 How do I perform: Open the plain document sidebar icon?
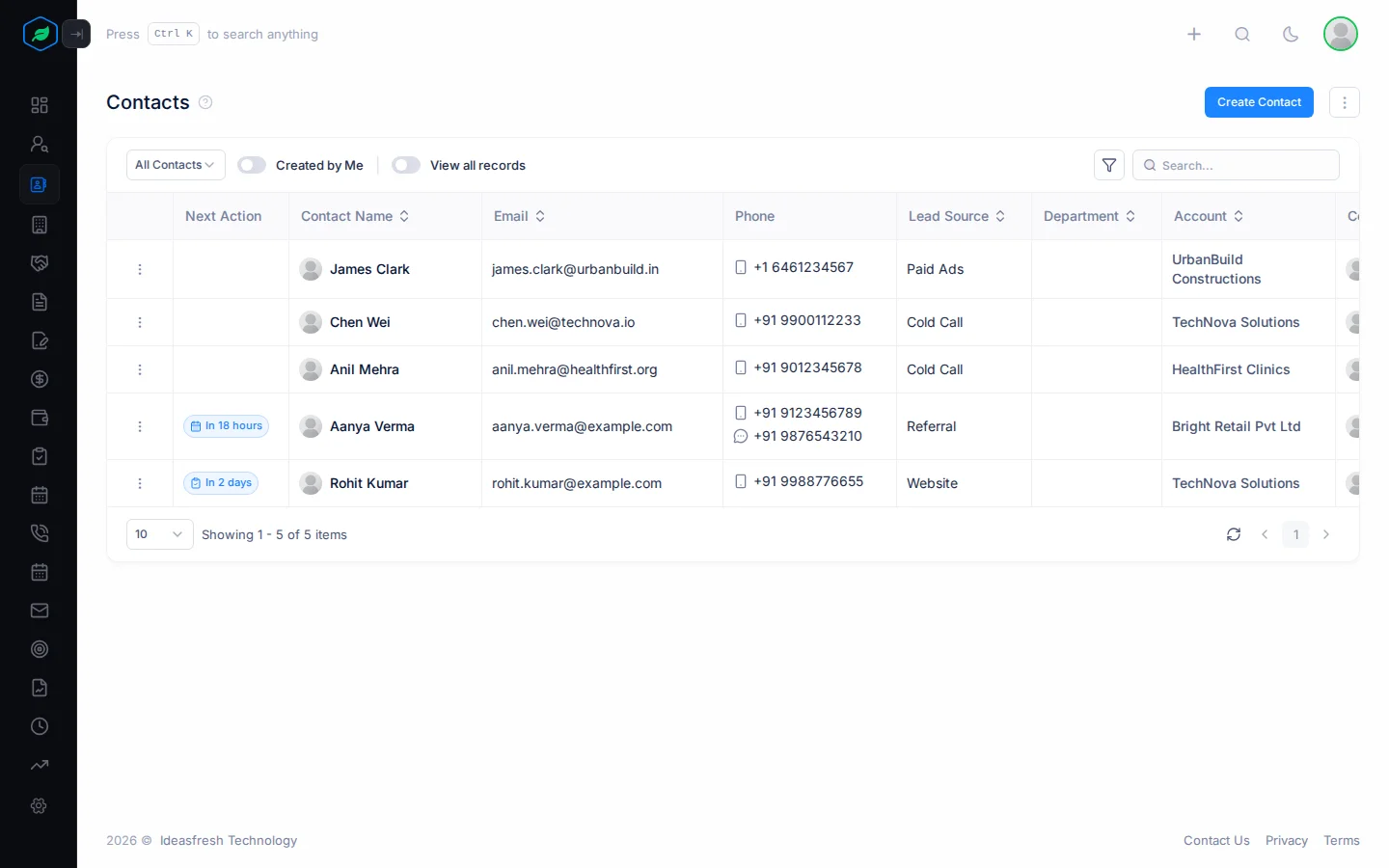tap(40, 302)
